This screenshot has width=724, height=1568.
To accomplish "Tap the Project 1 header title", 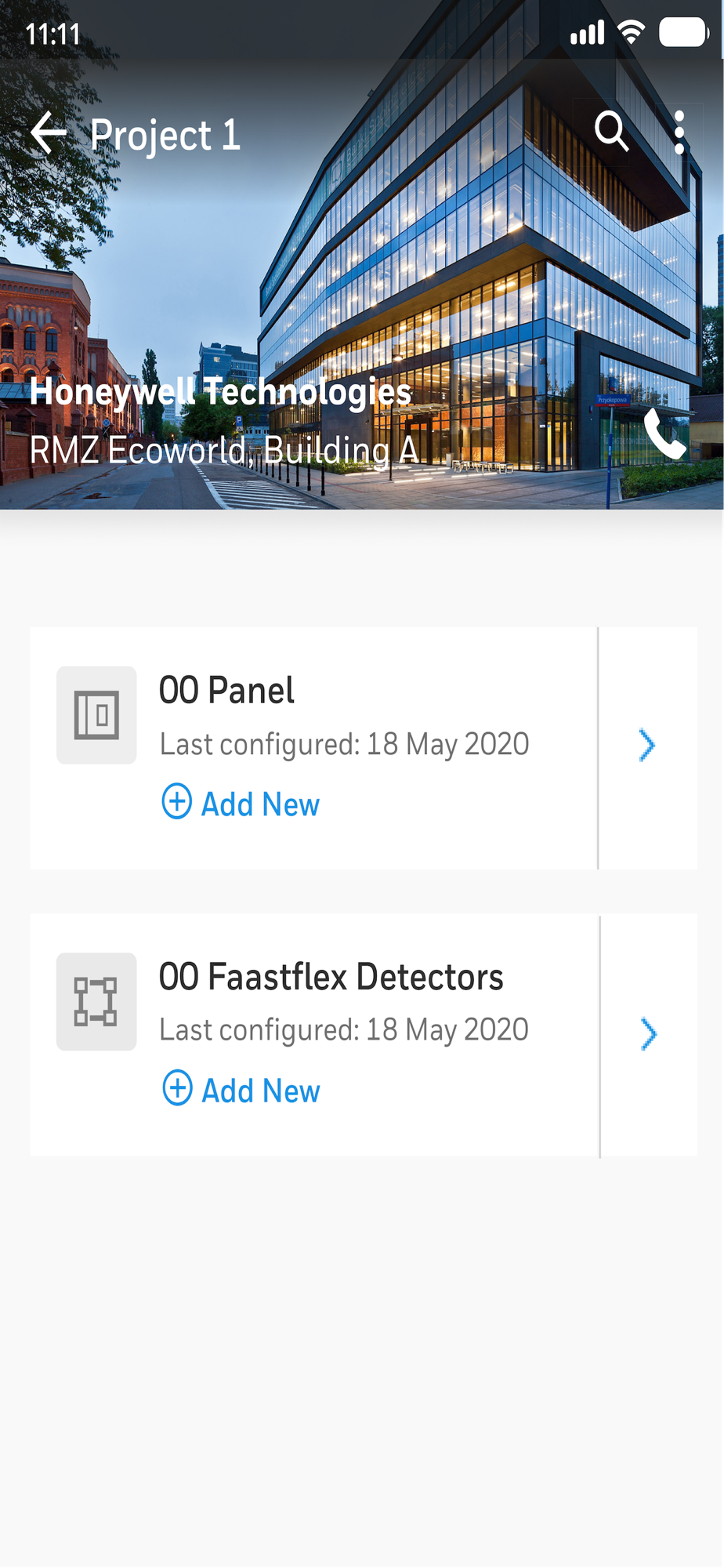I will pos(165,135).
